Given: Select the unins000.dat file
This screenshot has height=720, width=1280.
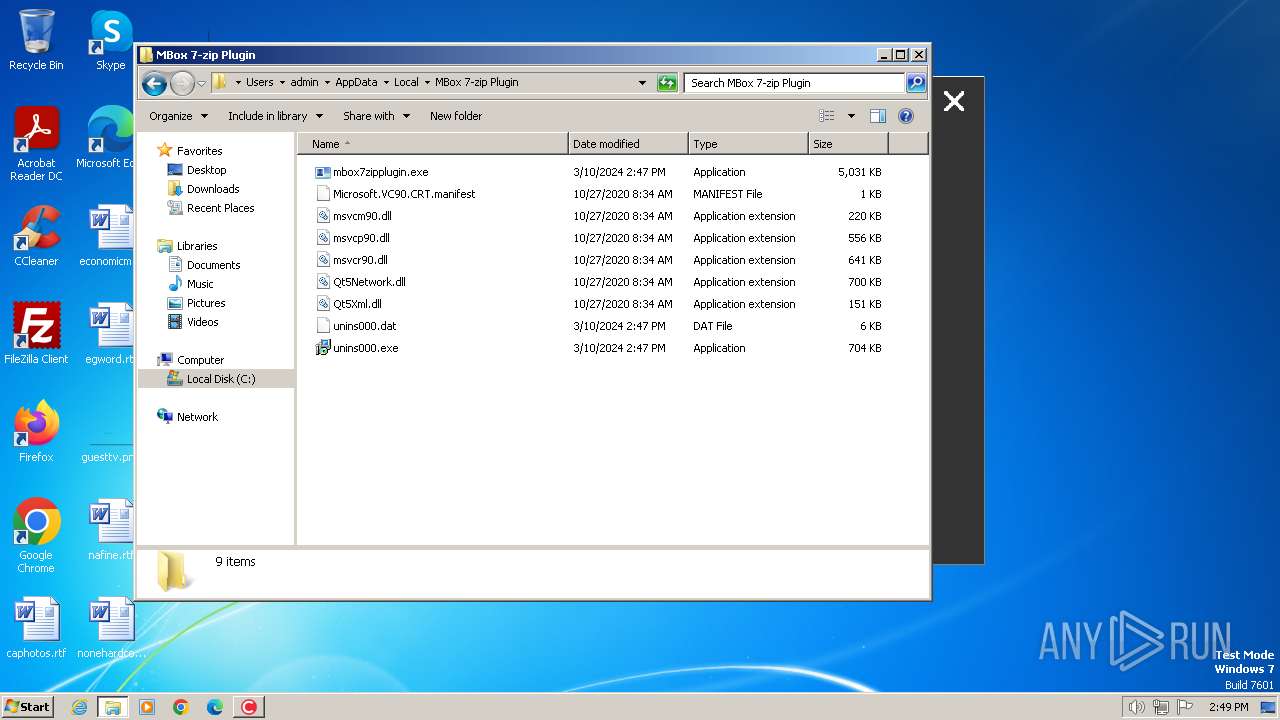Looking at the screenshot, I should tap(364, 326).
